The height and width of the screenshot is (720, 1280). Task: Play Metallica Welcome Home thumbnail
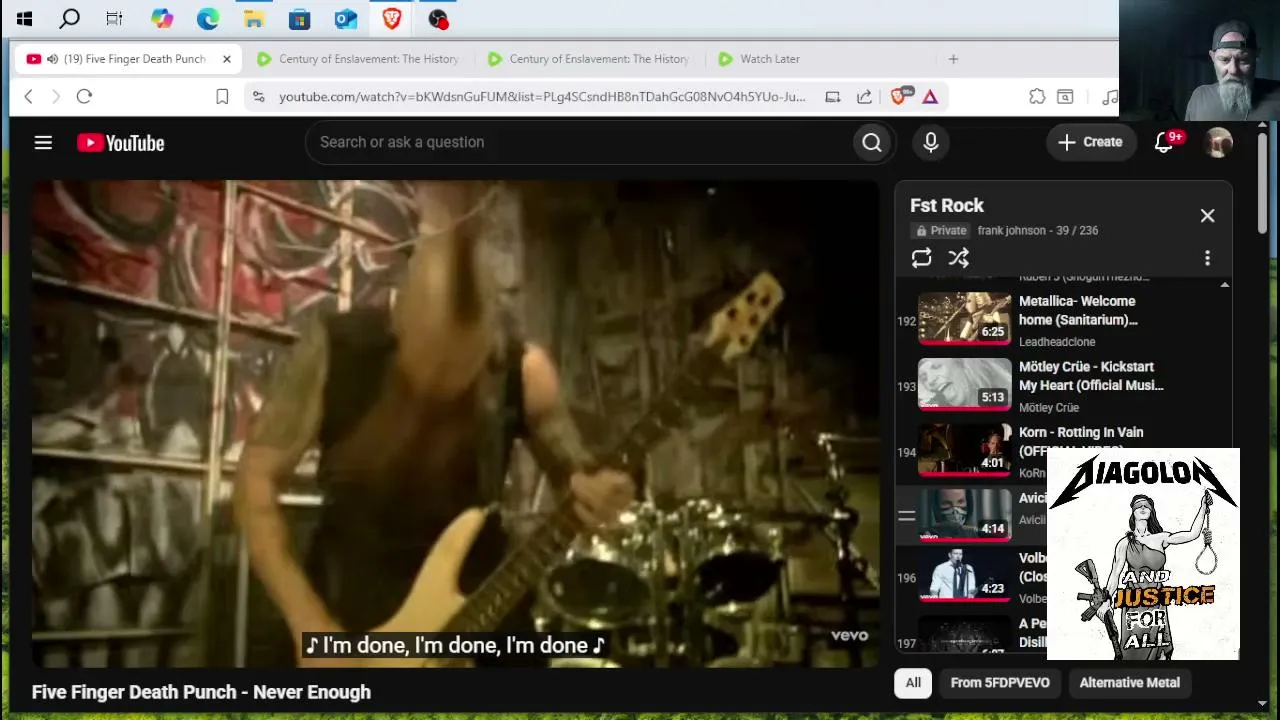click(x=965, y=319)
